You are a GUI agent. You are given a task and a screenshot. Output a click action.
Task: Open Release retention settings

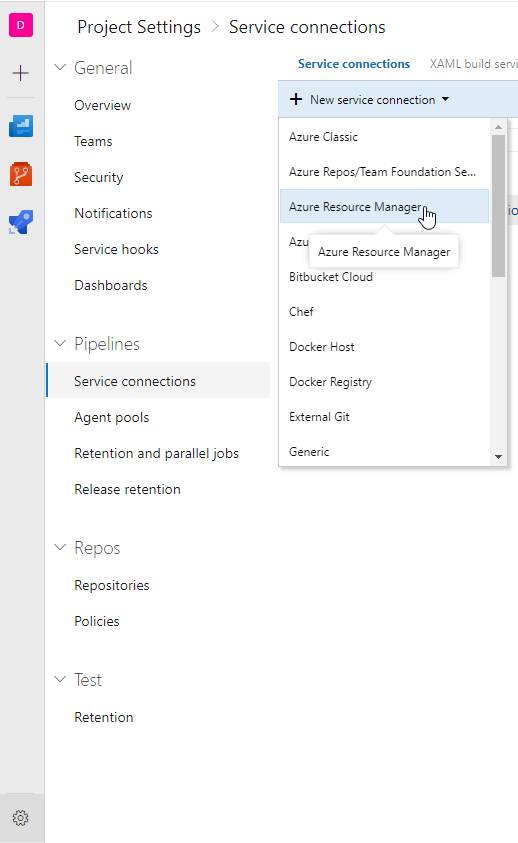[x=127, y=490]
